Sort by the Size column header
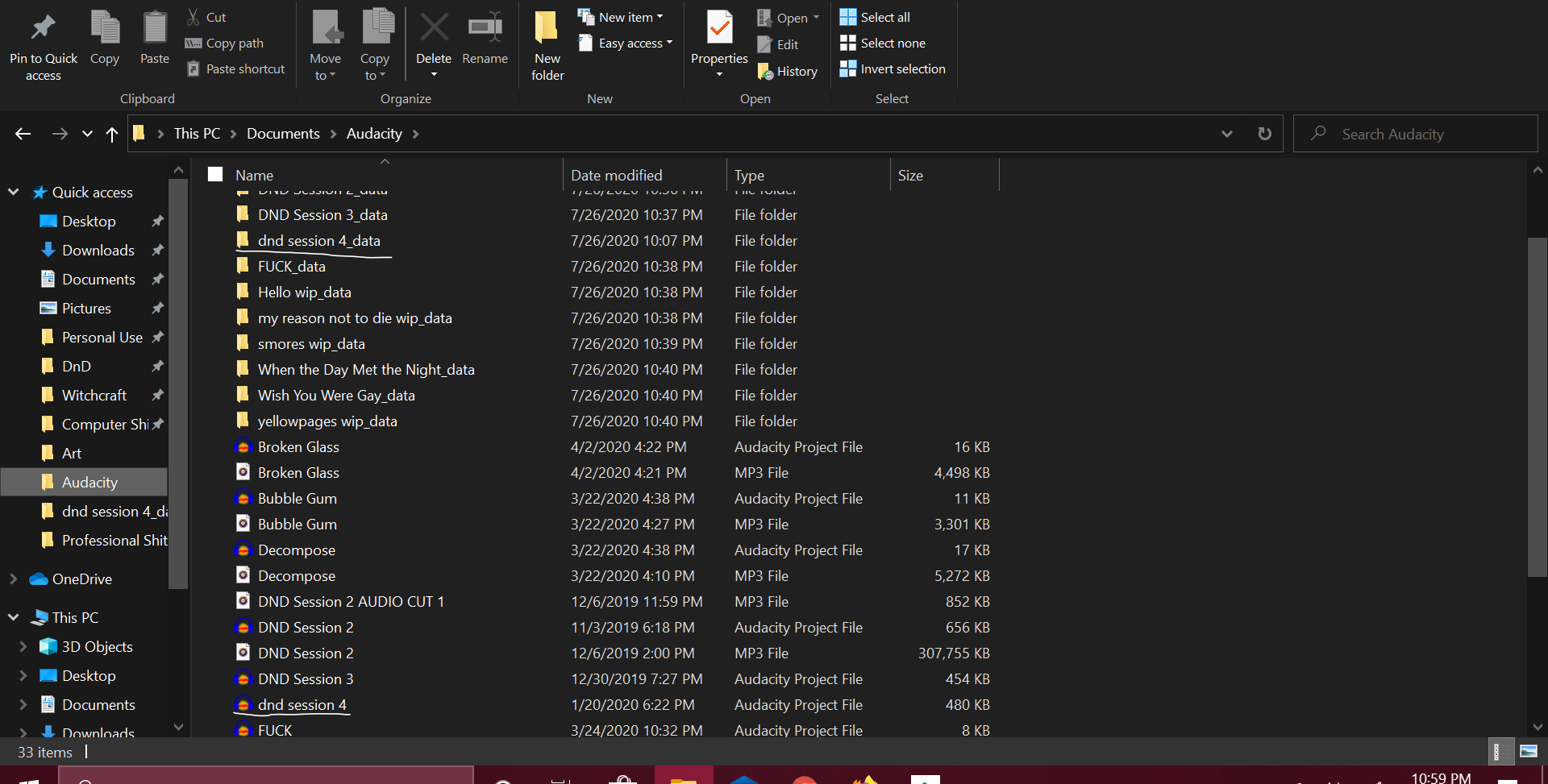The height and width of the screenshot is (784, 1548). point(944,175)
